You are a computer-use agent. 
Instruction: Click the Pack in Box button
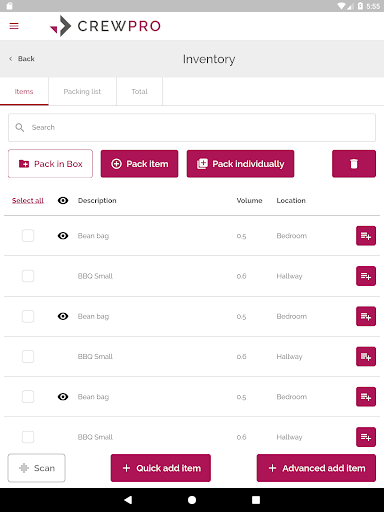[x=50, y=164]
